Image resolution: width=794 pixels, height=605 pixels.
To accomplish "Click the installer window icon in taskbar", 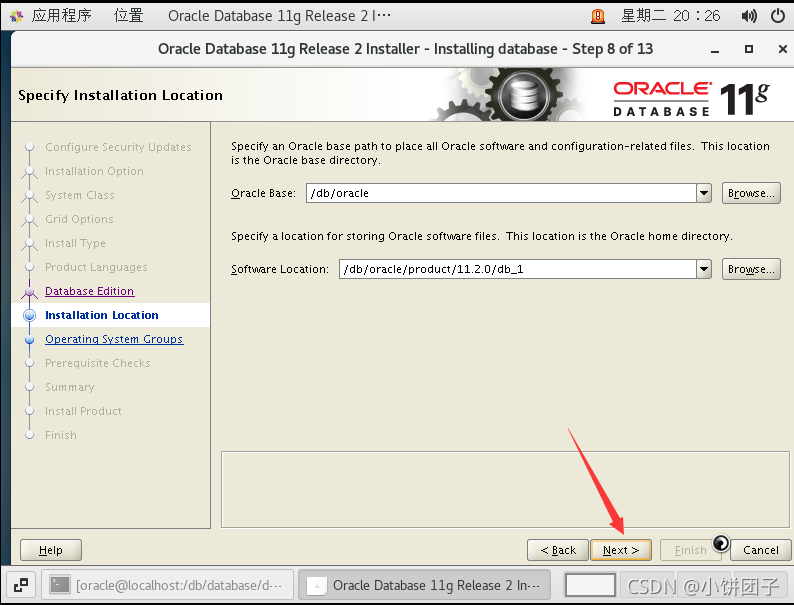I will pyautogui.click(x=316, y=586).
